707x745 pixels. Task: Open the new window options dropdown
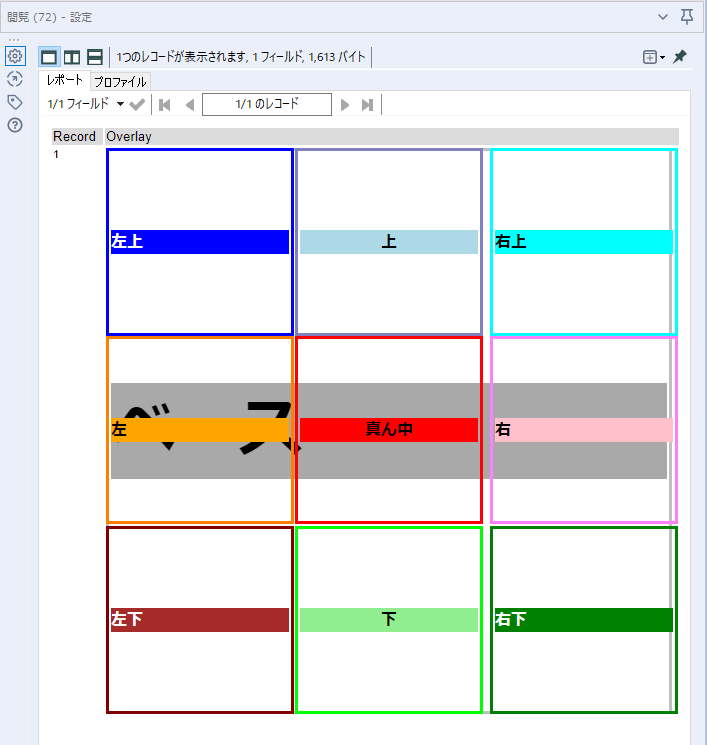(x=654, y=57)
